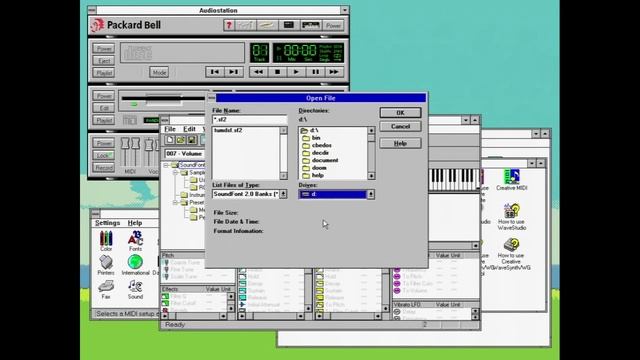Open the Audiostation mixer module icon
The height and width of the screenshot is (360, 640).
[245, 25]
